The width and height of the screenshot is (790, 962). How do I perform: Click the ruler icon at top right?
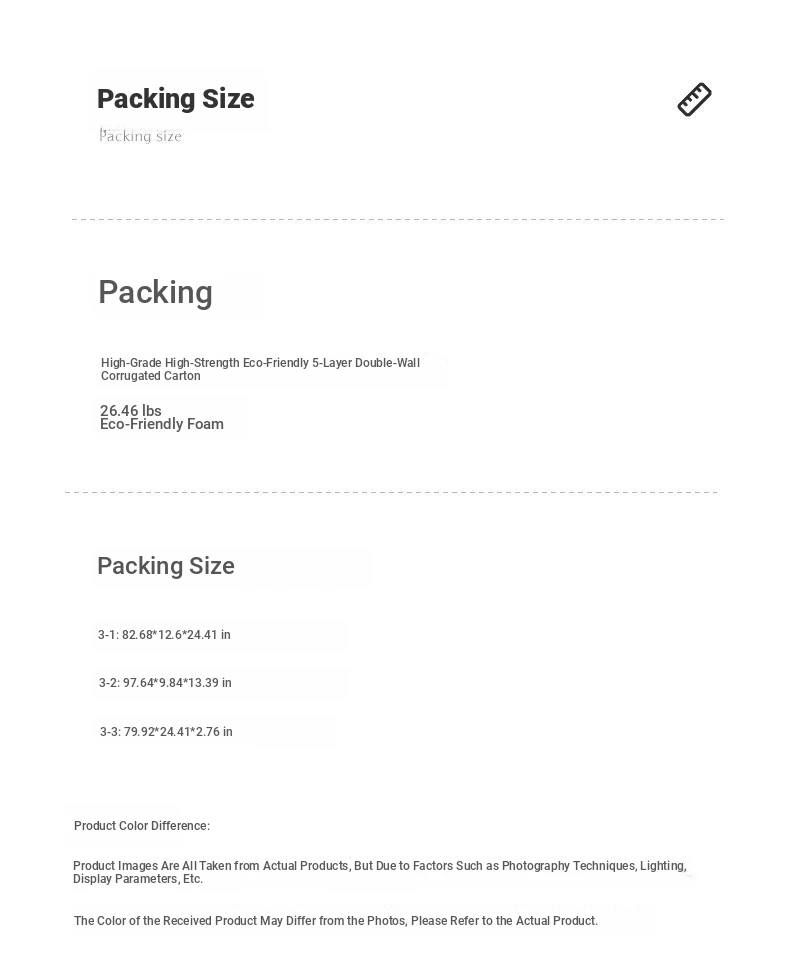coord(694,99)
